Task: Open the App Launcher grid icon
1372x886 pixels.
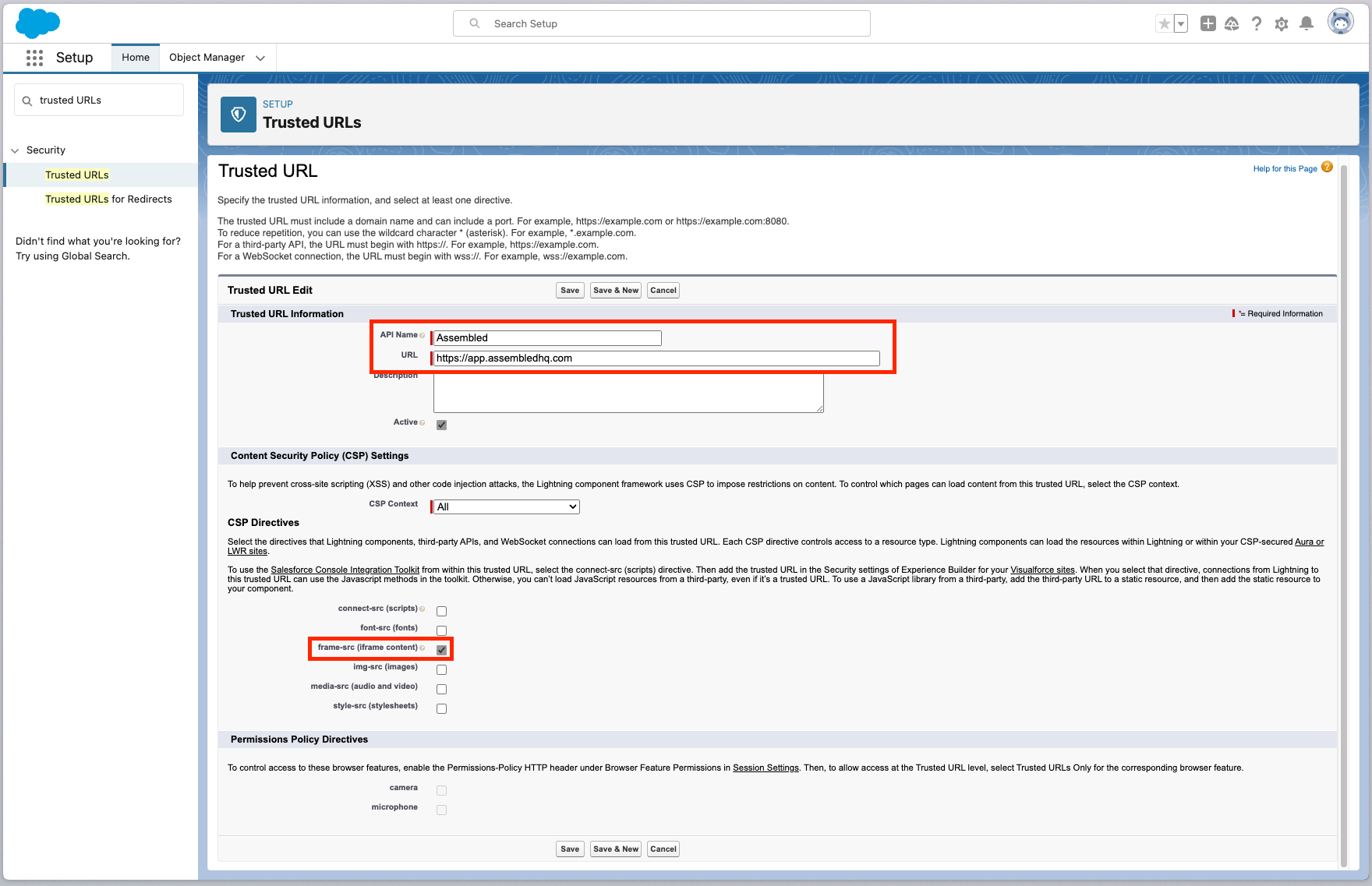Action: tap(34, 58)
